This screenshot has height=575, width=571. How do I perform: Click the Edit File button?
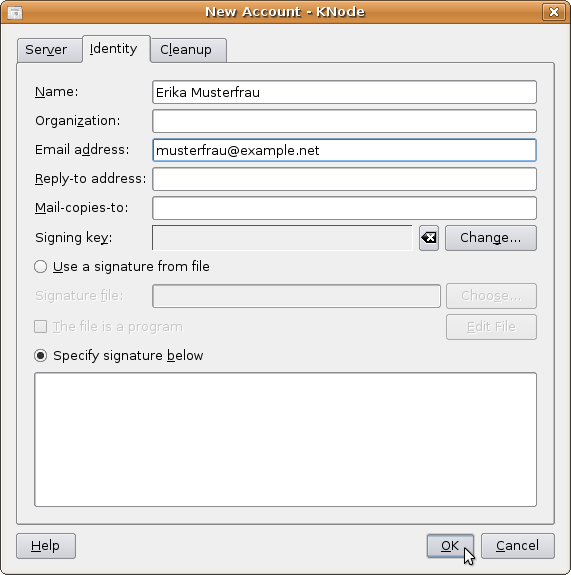[x=491, y=327]
